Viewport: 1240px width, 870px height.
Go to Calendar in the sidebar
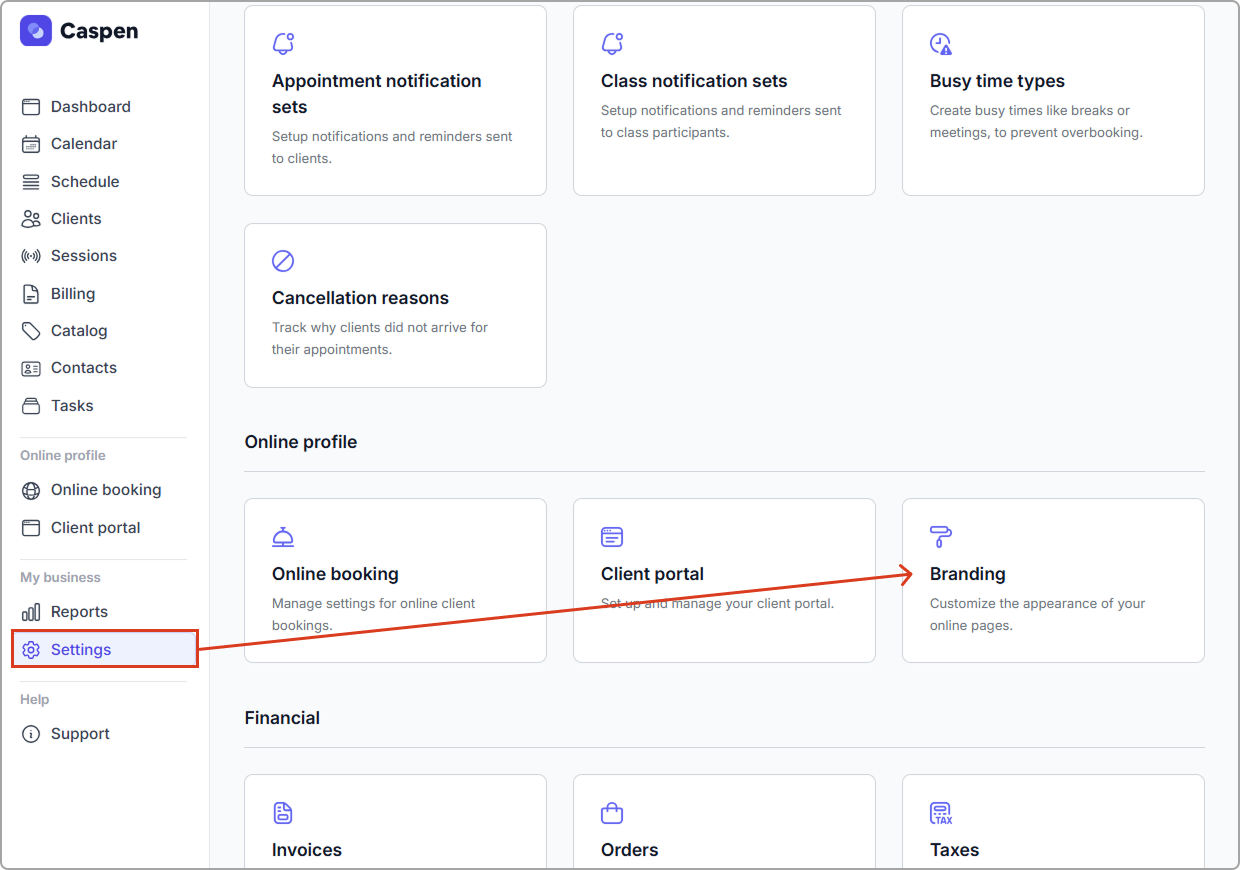click(x=83, y=144)
